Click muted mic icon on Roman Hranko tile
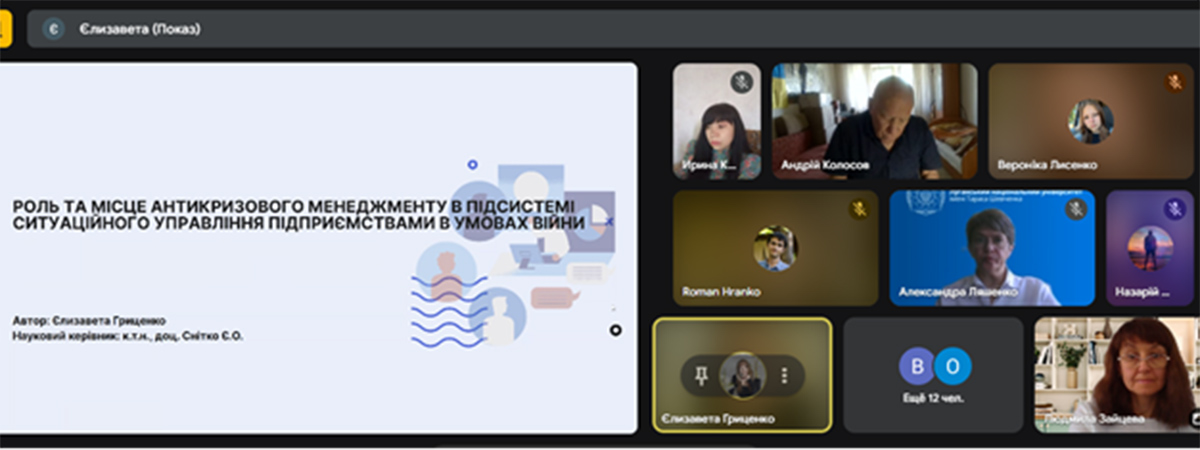1200x450 pixels. [x=859, y=209]
